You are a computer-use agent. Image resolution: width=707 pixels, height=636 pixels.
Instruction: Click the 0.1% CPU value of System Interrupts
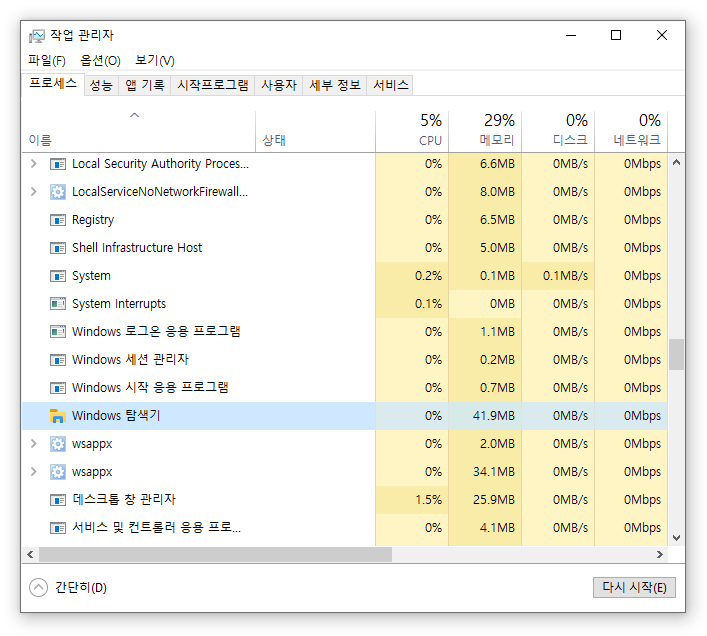[x=428, y=304]
